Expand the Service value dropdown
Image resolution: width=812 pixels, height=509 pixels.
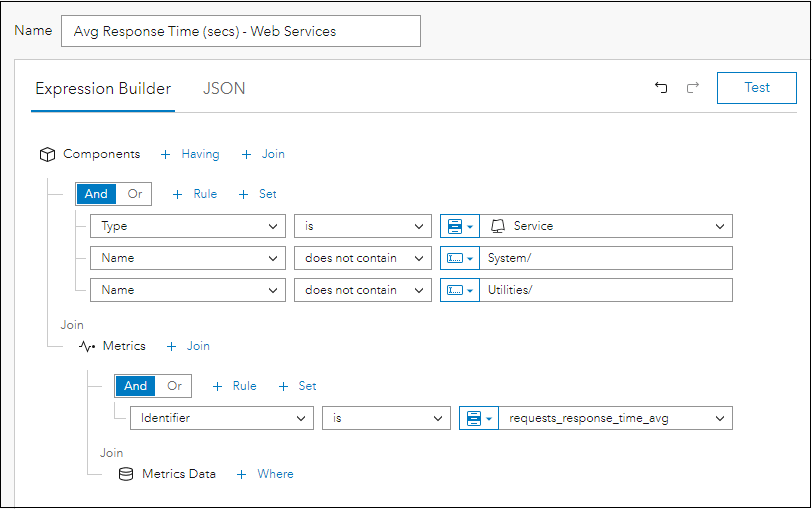click(x=606, y=226)
